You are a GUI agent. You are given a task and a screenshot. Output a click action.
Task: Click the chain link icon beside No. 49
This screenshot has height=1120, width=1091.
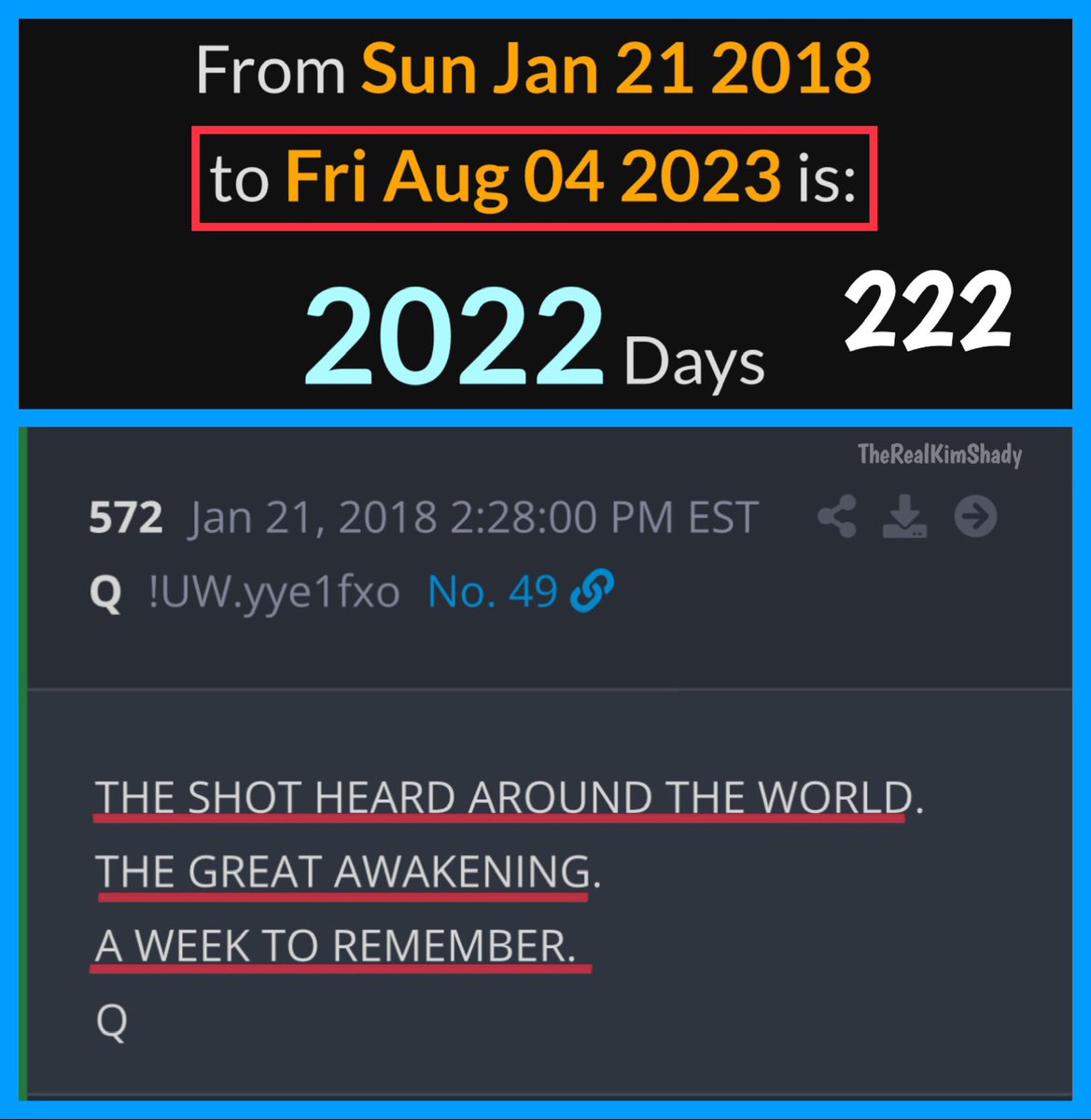[x=592, y=592]
